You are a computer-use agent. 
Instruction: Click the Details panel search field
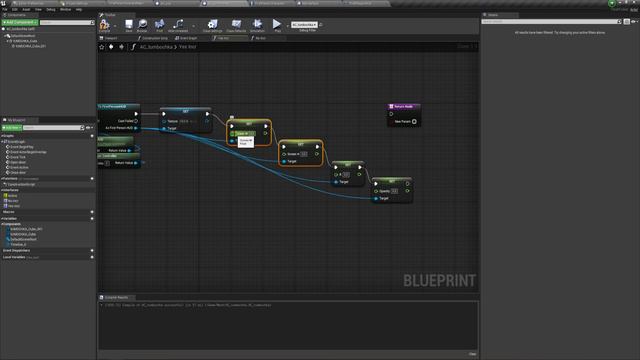pyautogui.click(x=551, y=22)
